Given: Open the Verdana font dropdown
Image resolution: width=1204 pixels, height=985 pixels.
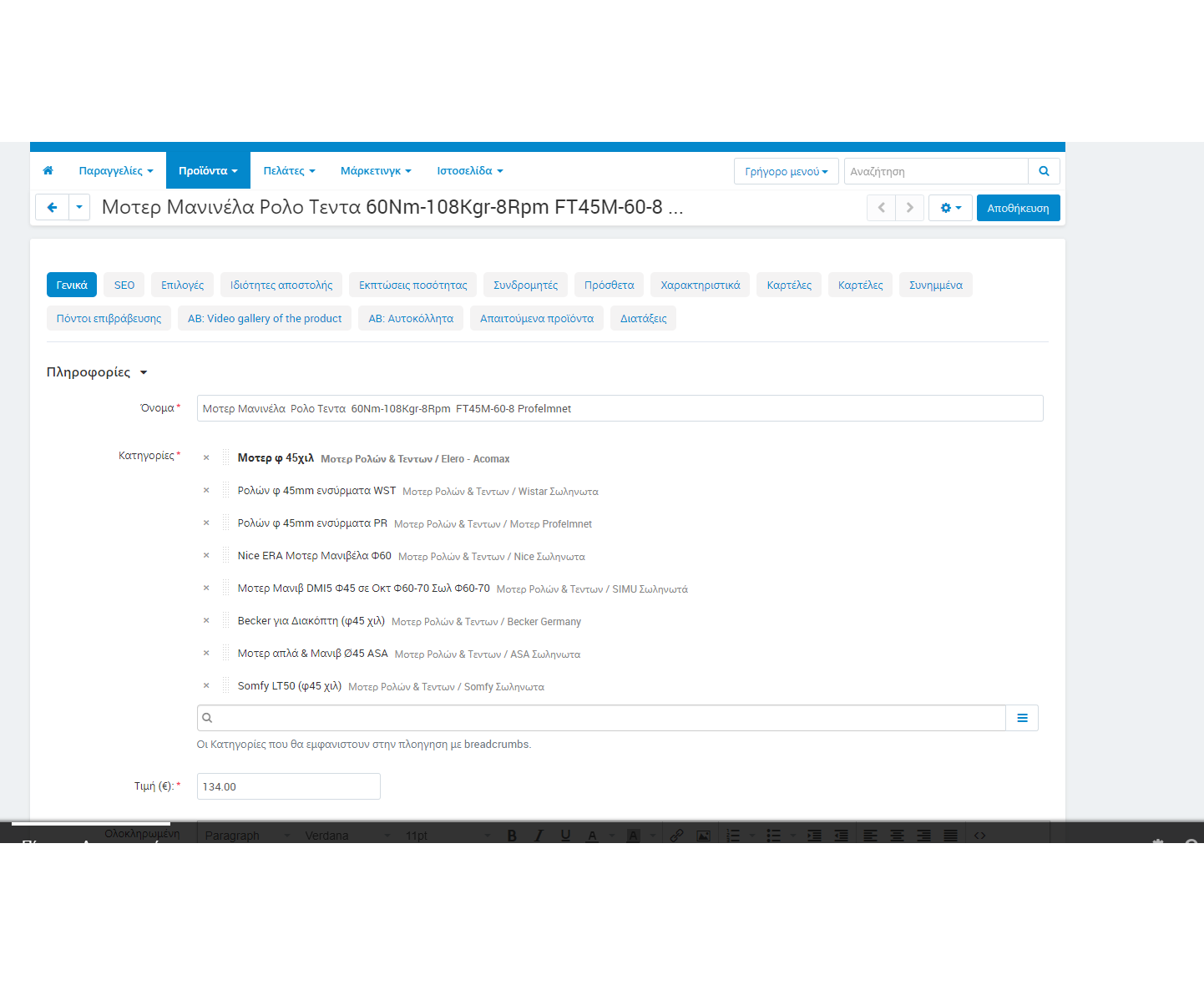Looking at the screenshot, I should click(347, 836).
